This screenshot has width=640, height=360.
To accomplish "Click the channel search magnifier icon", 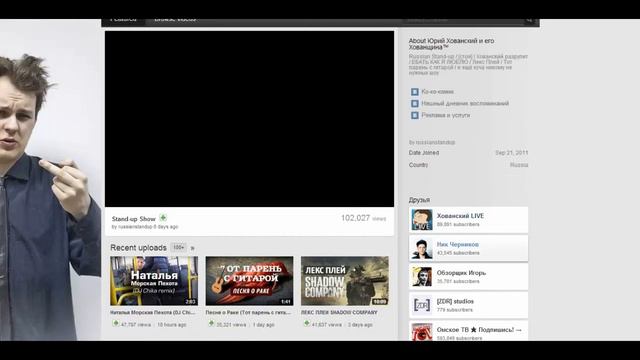I will 529,20.
